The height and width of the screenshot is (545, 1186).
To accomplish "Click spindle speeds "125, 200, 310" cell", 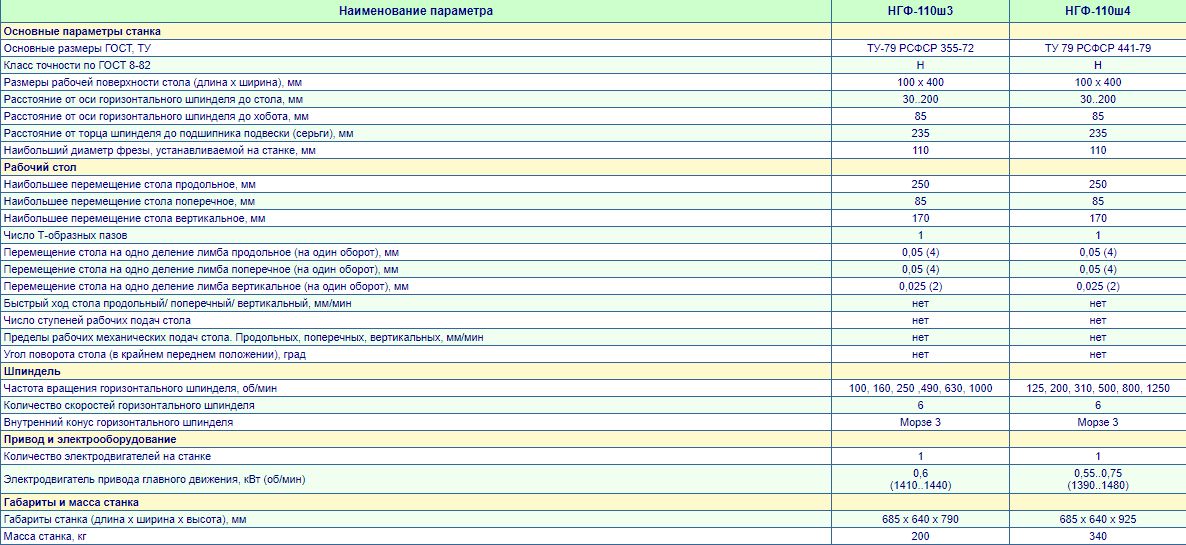I will [1098, 388].
